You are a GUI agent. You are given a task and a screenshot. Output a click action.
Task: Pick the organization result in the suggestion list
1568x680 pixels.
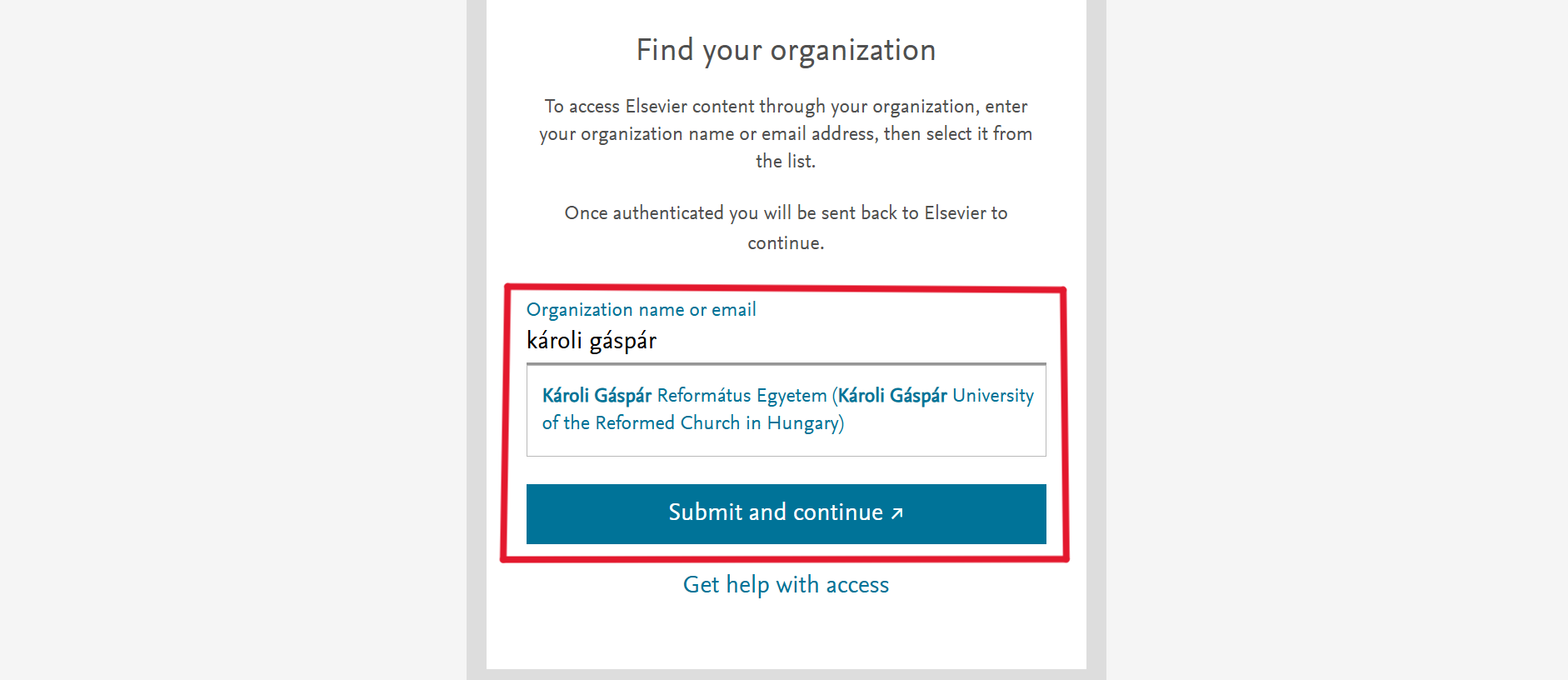pos(786,409)
